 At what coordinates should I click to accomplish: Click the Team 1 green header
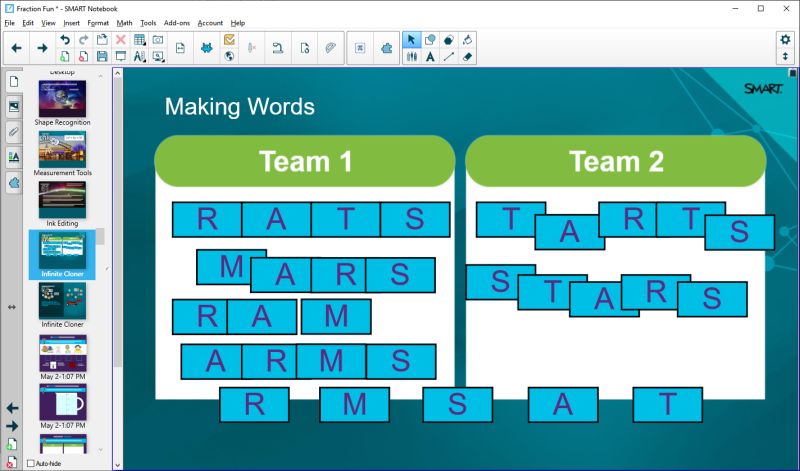305,161
